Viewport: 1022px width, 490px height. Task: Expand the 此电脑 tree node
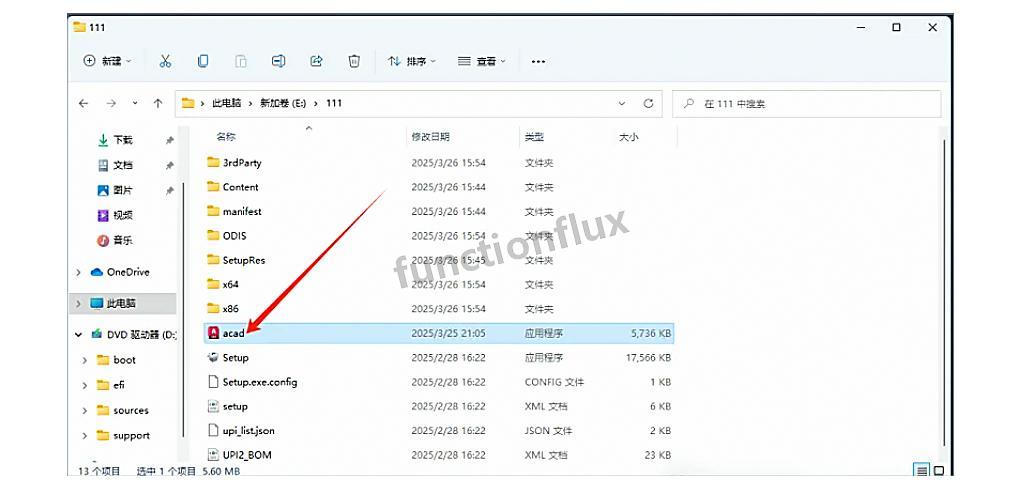click(79, 304)
